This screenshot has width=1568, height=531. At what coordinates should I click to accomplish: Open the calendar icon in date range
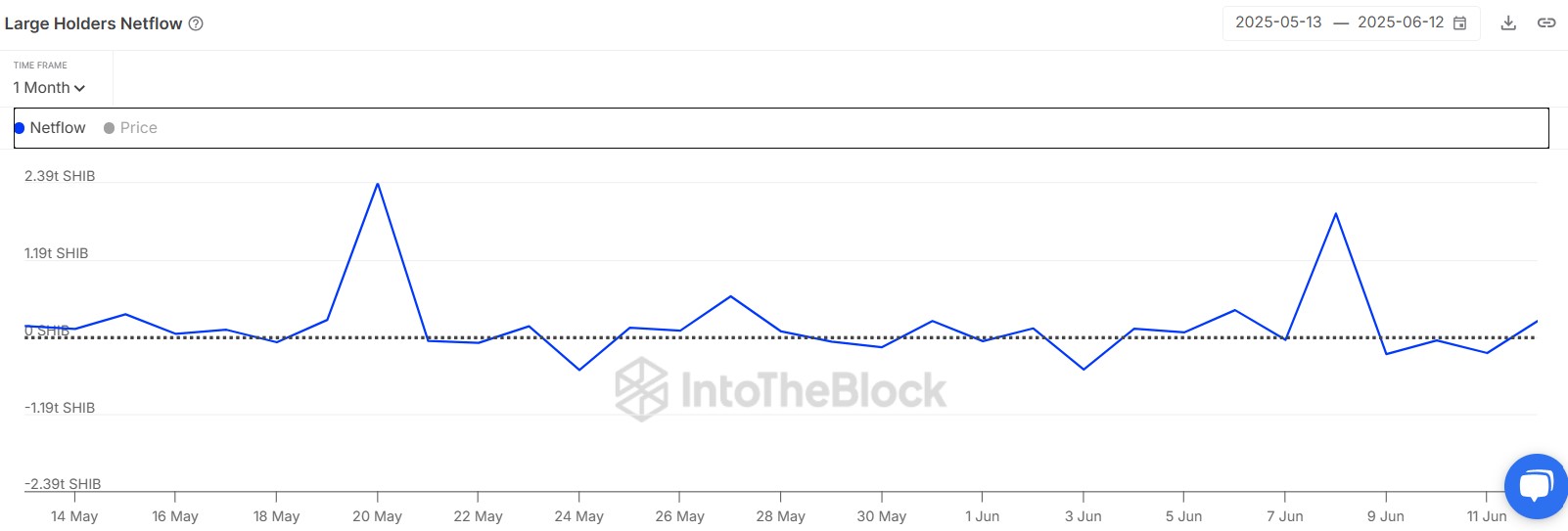[1459, 23]
